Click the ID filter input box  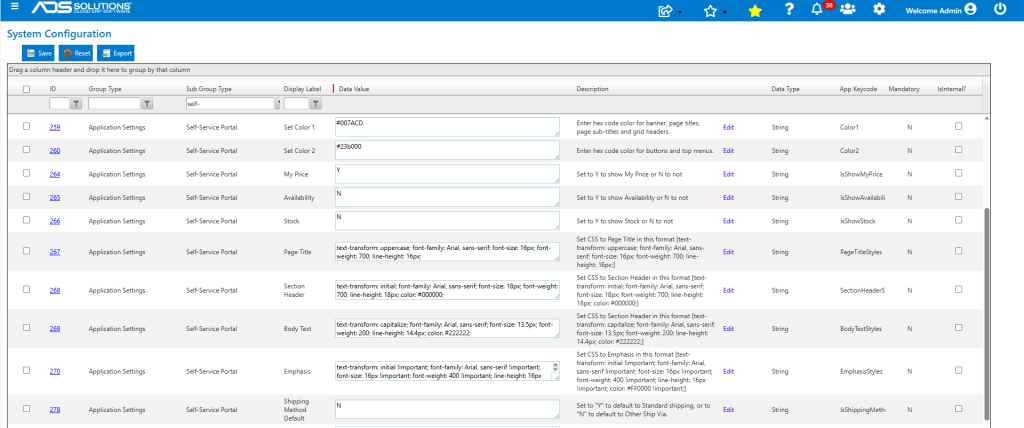tap(59, 103)
